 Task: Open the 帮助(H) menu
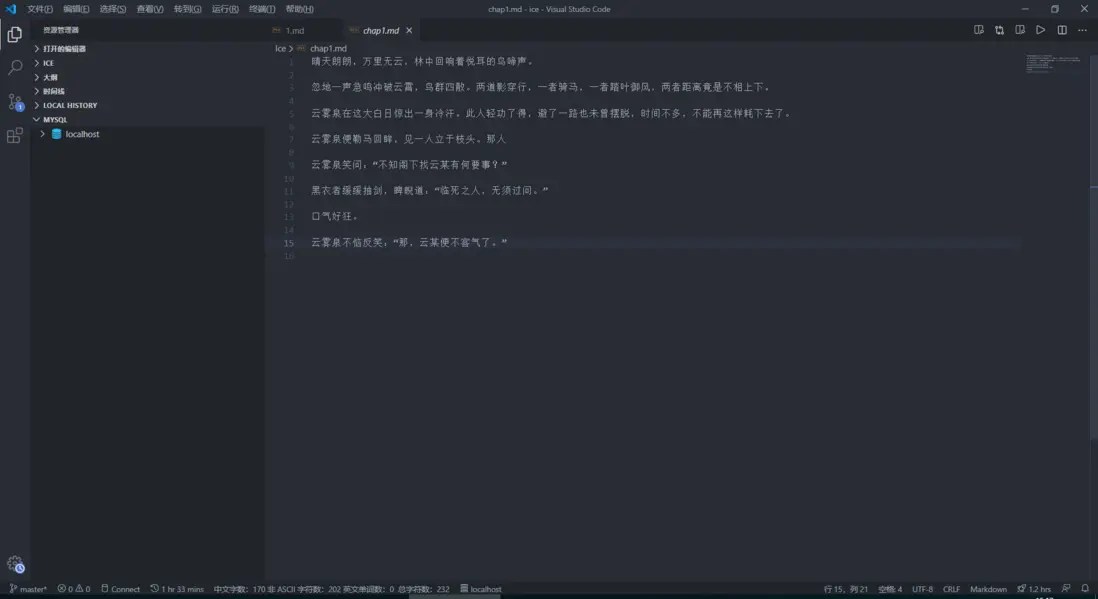[300, 9]
